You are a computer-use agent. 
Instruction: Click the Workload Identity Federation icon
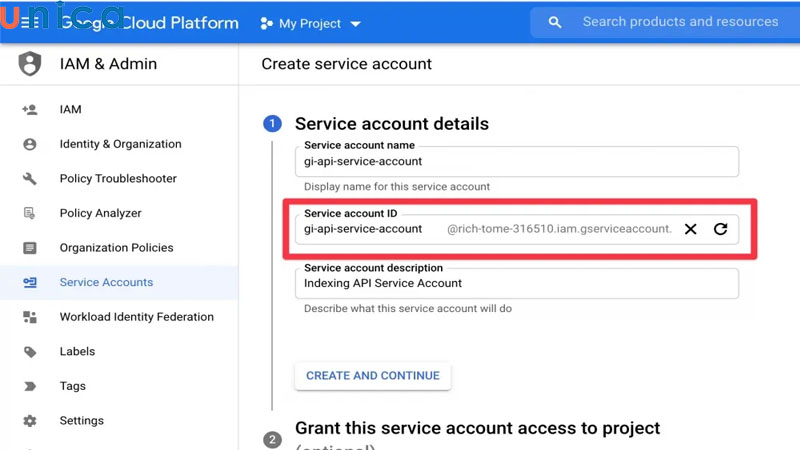tap(30, 317)
